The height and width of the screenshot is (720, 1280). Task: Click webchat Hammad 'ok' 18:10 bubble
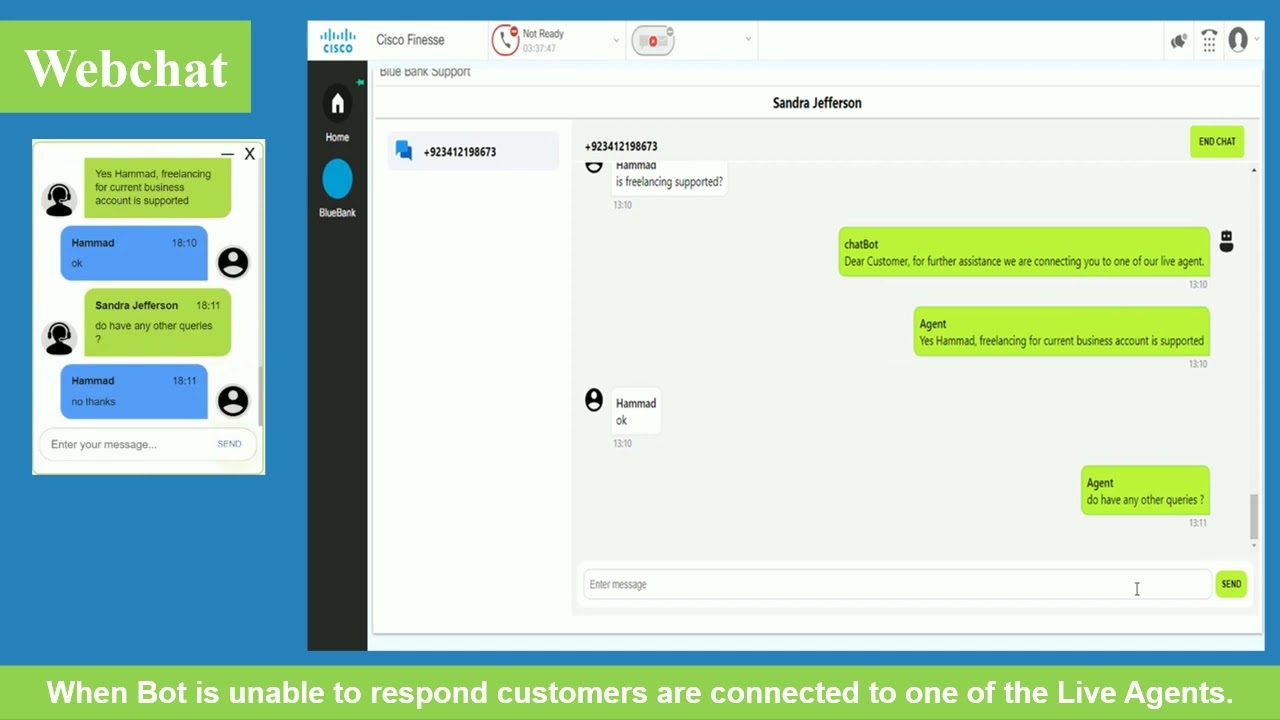click(x=134, y=253)
